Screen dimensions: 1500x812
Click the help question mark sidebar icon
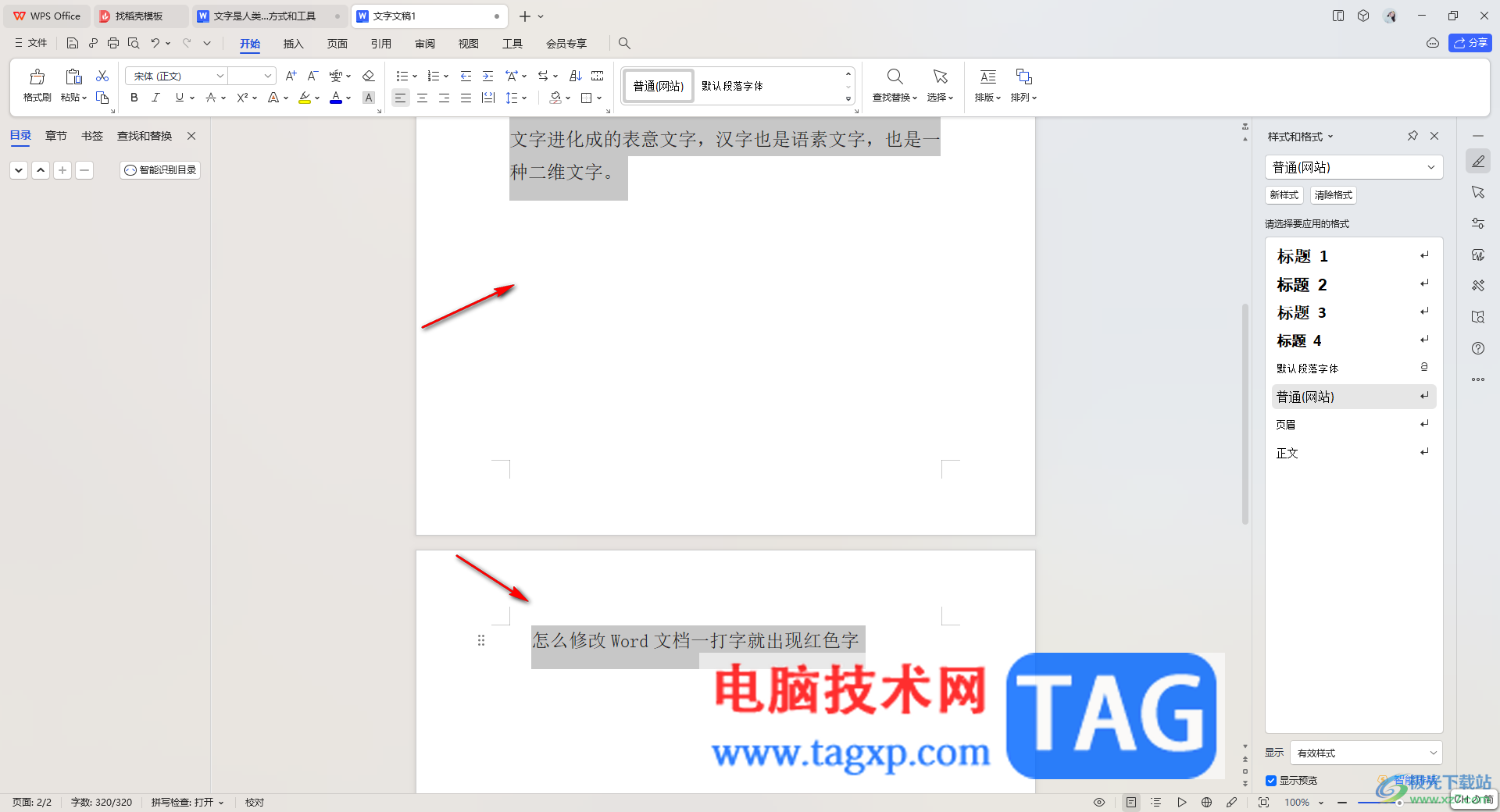(x=1478, y=348)
